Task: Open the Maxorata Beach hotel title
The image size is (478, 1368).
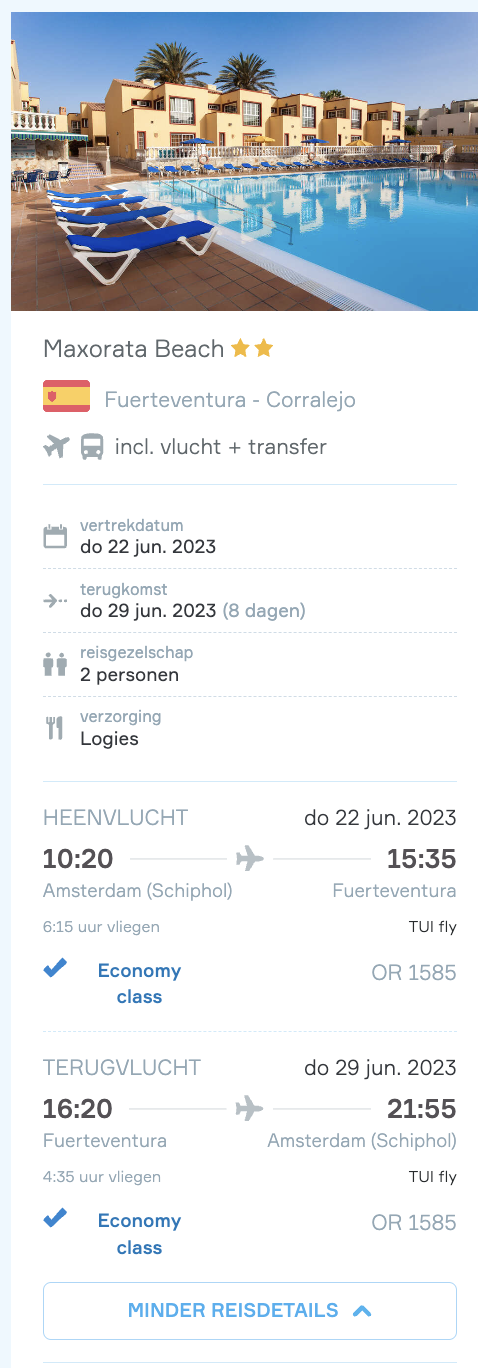Action: point(134,349)
